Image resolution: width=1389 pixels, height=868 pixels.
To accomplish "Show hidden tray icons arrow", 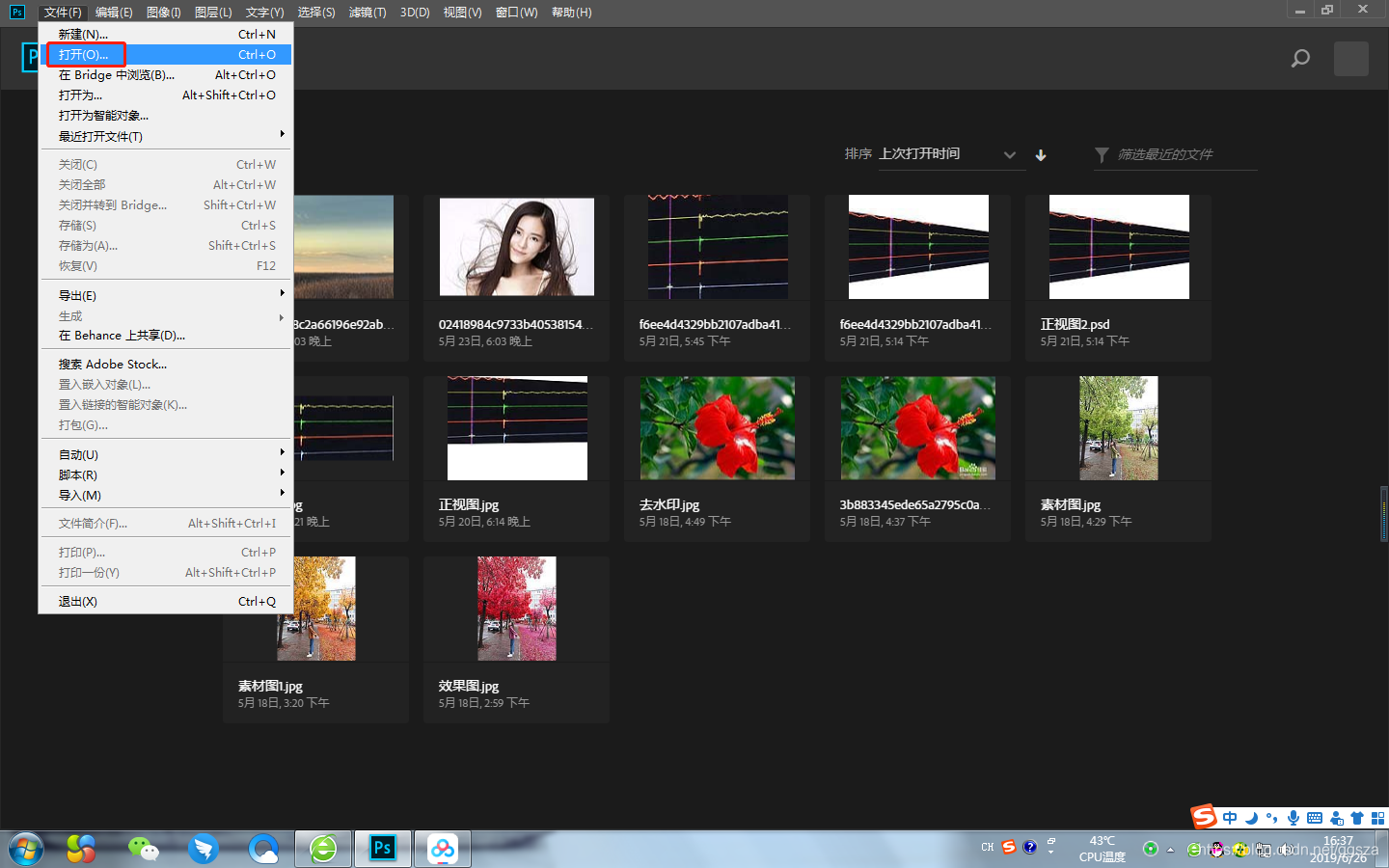I will (1170, 850).
